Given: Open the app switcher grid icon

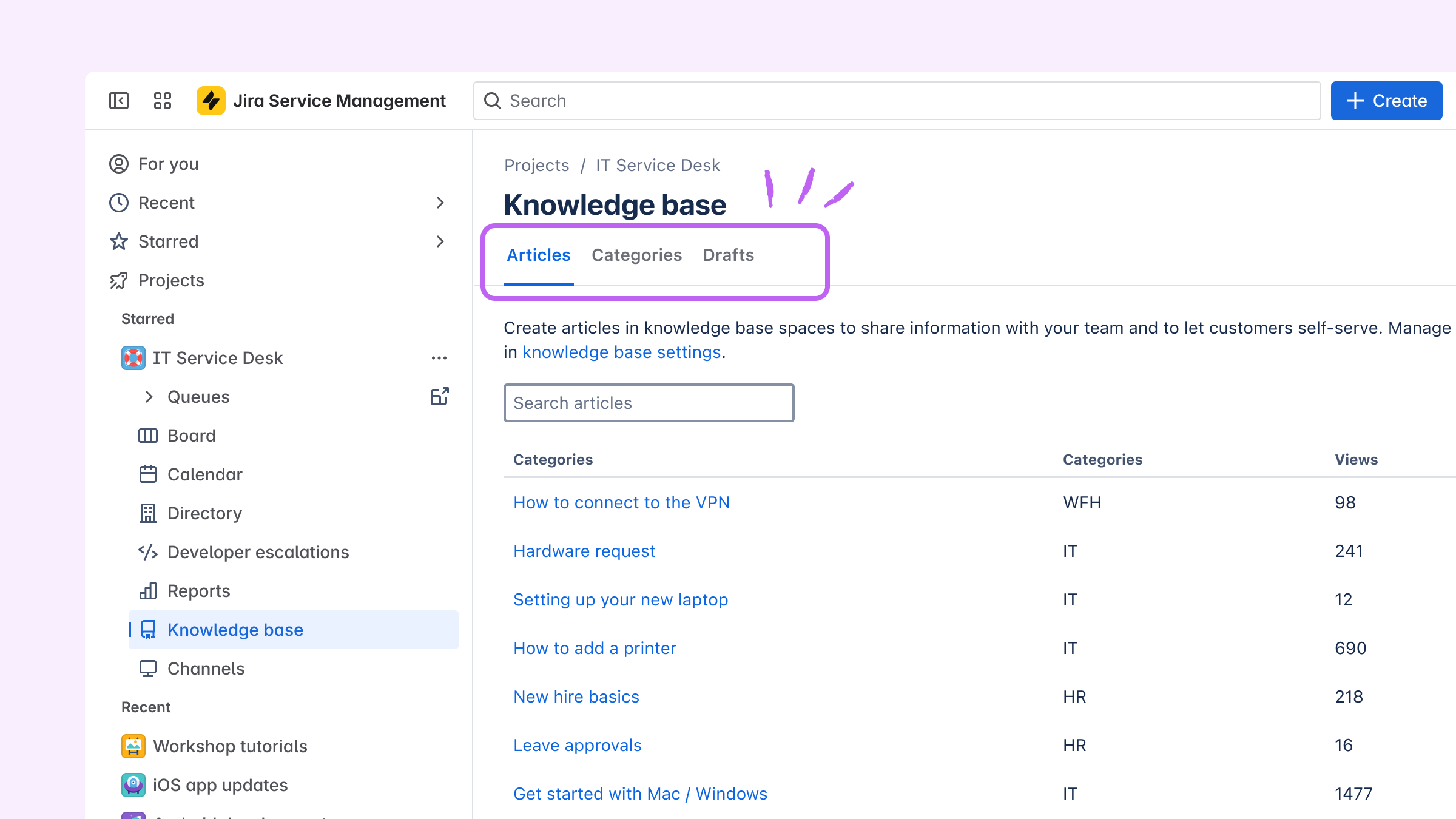Looking at the screenshot, I should pos(163,101).
